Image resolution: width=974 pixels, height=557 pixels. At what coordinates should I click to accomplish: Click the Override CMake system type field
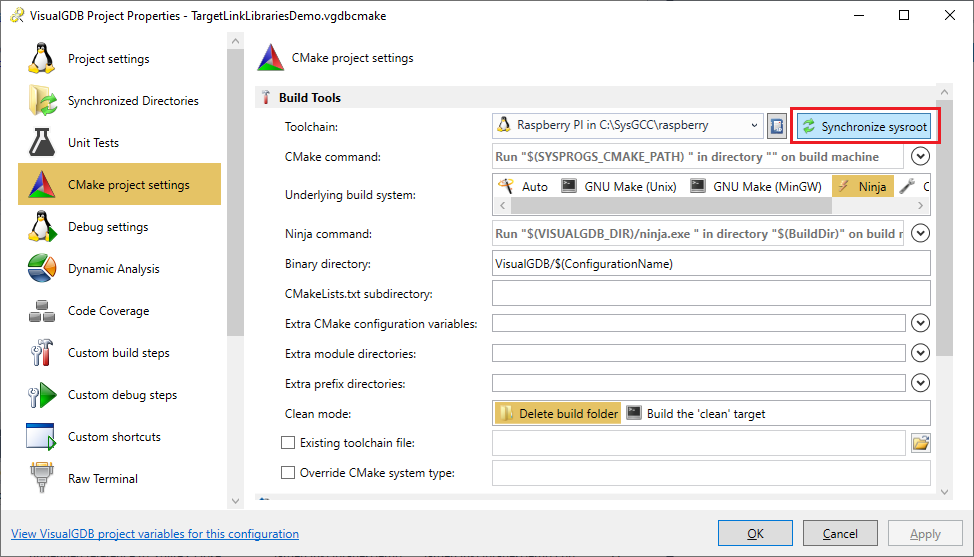click(x=711, y=473)
